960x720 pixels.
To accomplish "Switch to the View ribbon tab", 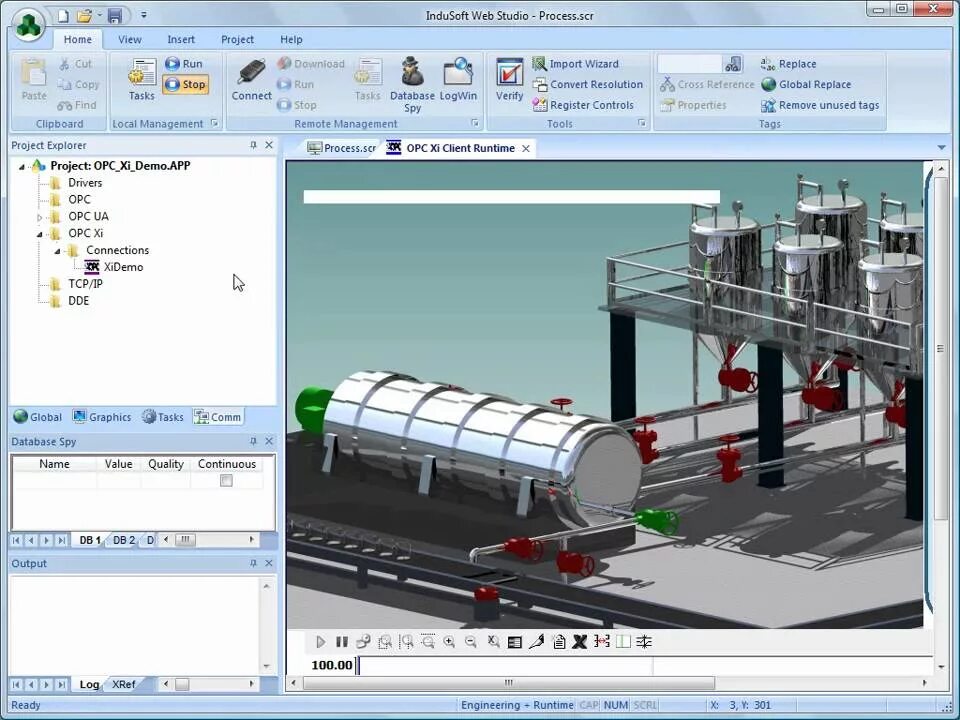I will click(130, 39).
